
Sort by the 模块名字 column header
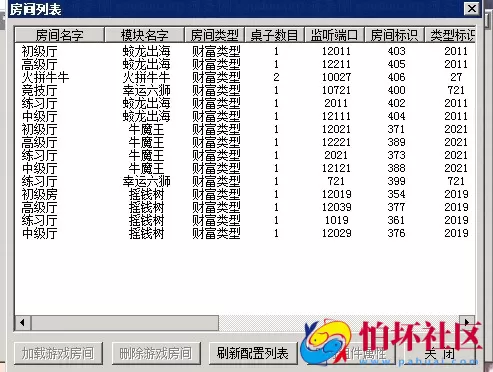(144, 35)
